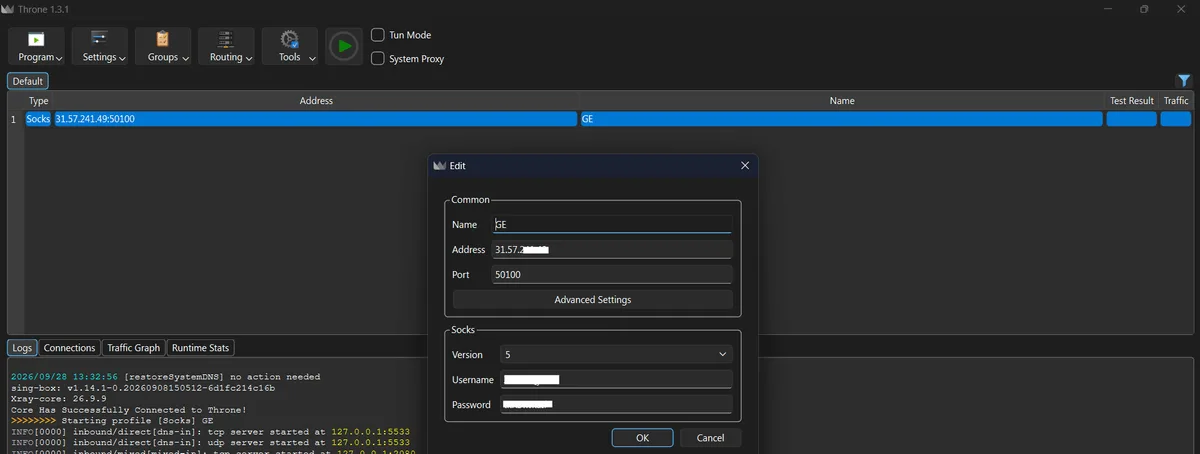Image resolution: width=1200 pixels, height=454 pixels.
Task: Sort by the Type column header
Action: coord(39,101)
